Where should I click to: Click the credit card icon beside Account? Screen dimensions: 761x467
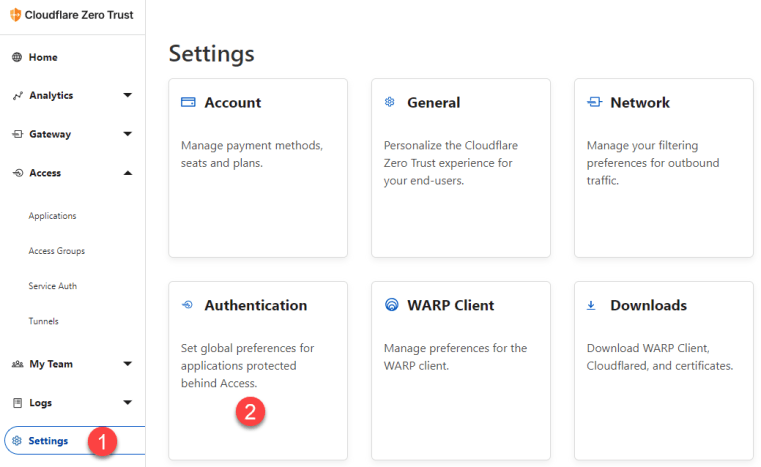coord(188,102)
